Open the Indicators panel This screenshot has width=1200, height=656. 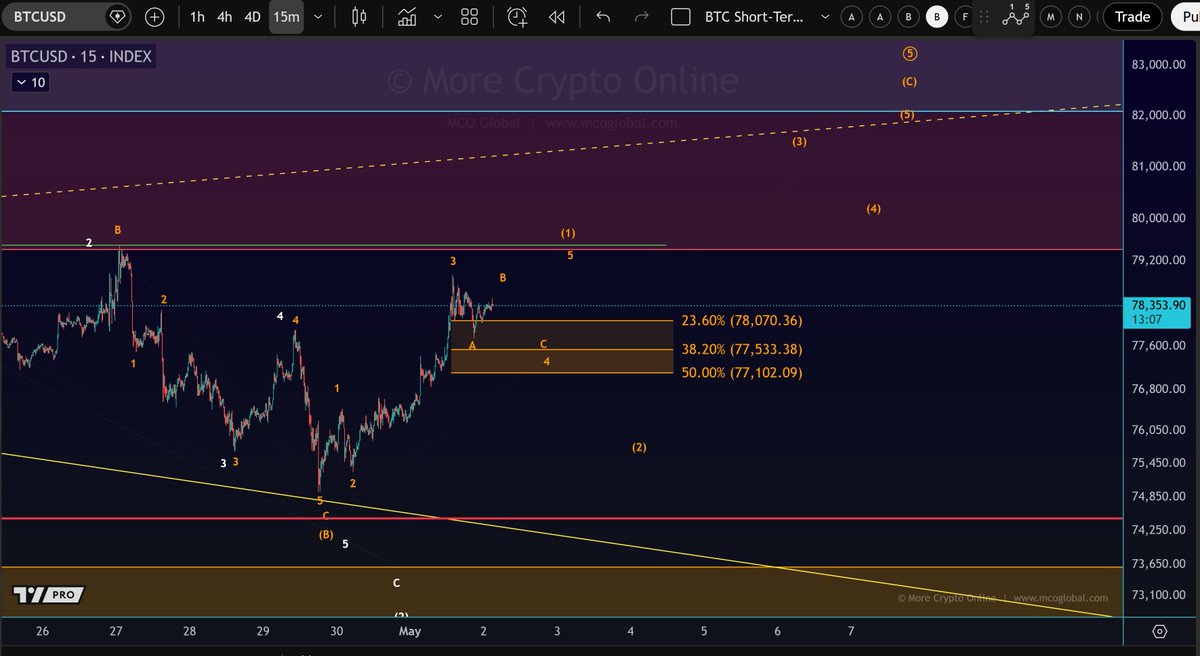pyautogui.click(x=407, y=17)
